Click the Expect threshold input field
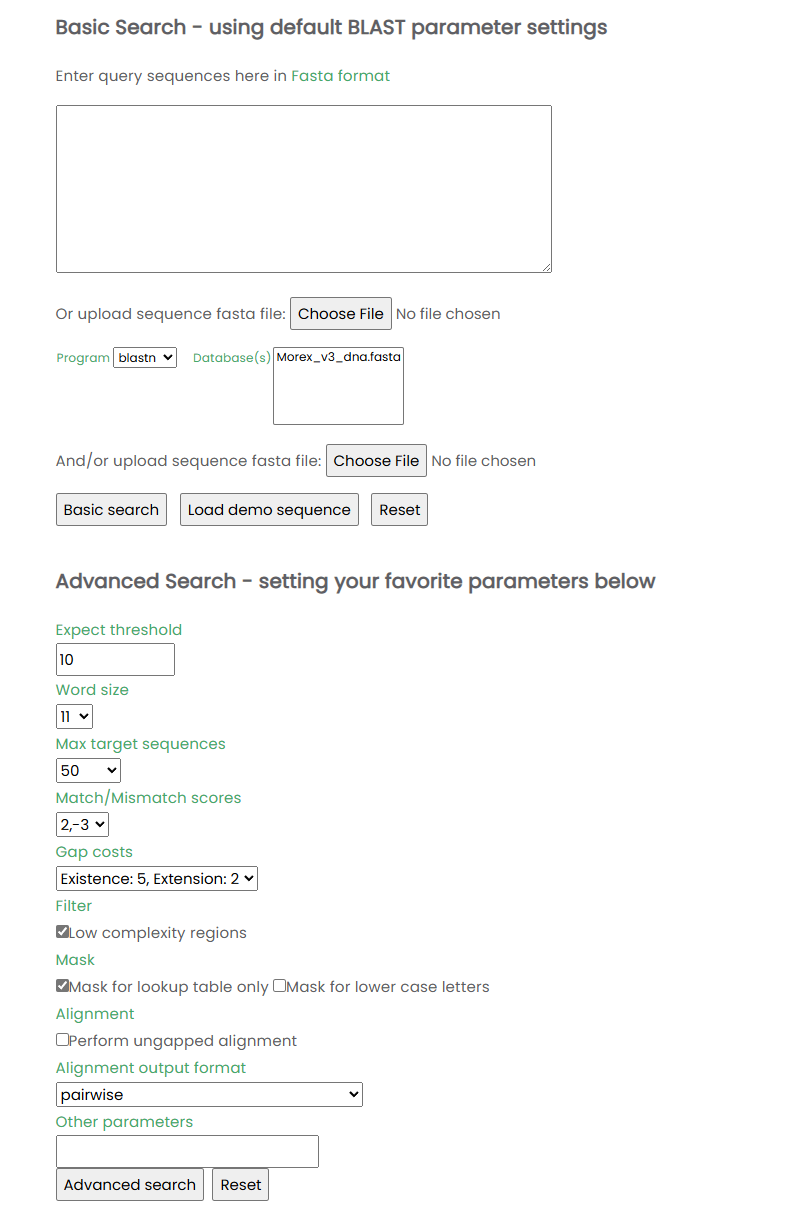Screen dimensions: 792x1226 tap(115, 660)
